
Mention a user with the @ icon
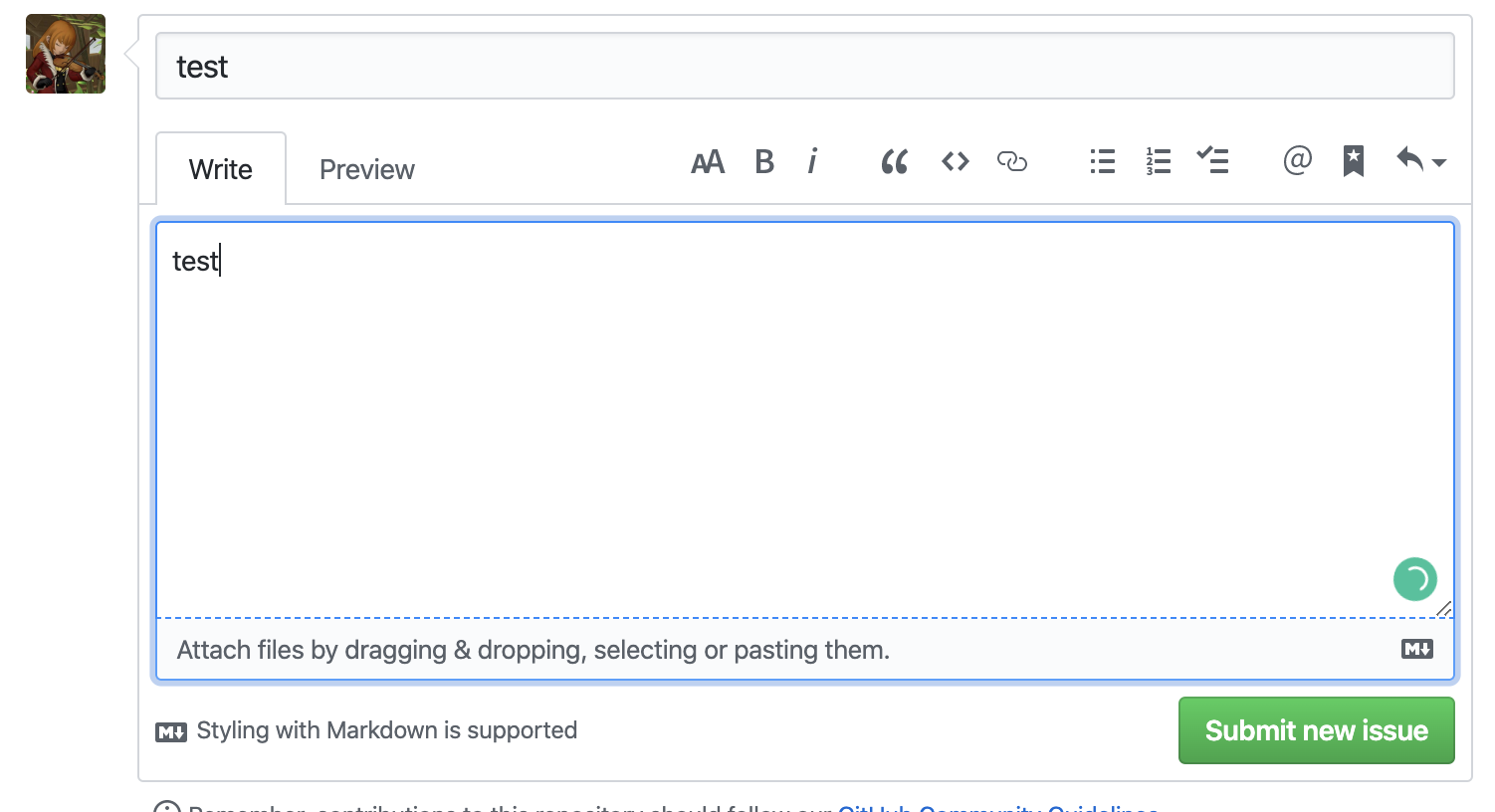(1297, 161)
